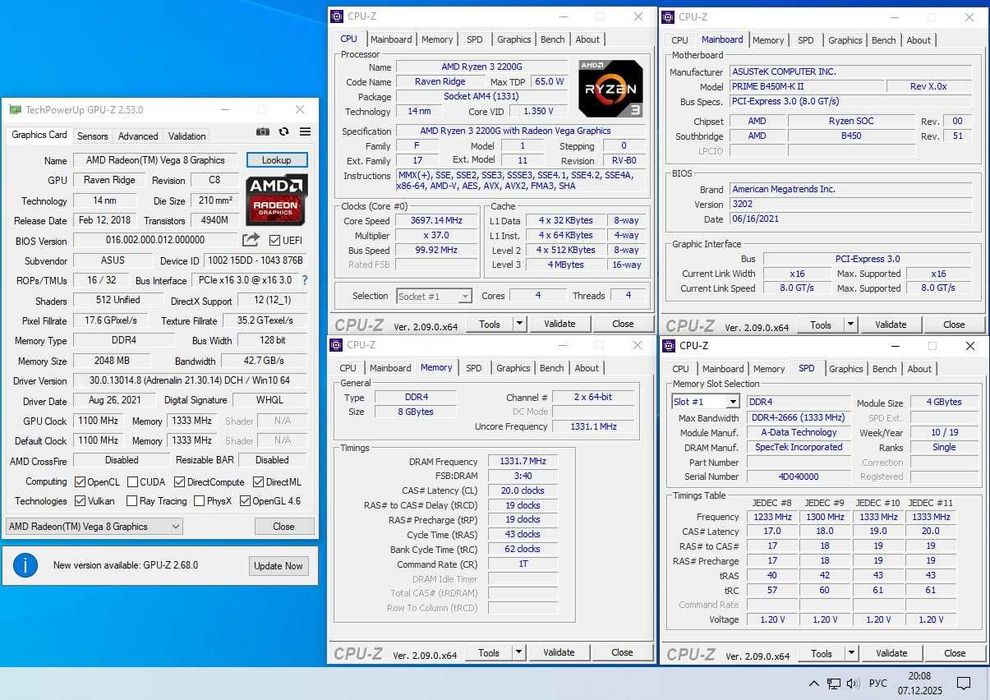Open Tools dropdown arrow in Memory window
The image size is (990, 700).
click(518, 652)
